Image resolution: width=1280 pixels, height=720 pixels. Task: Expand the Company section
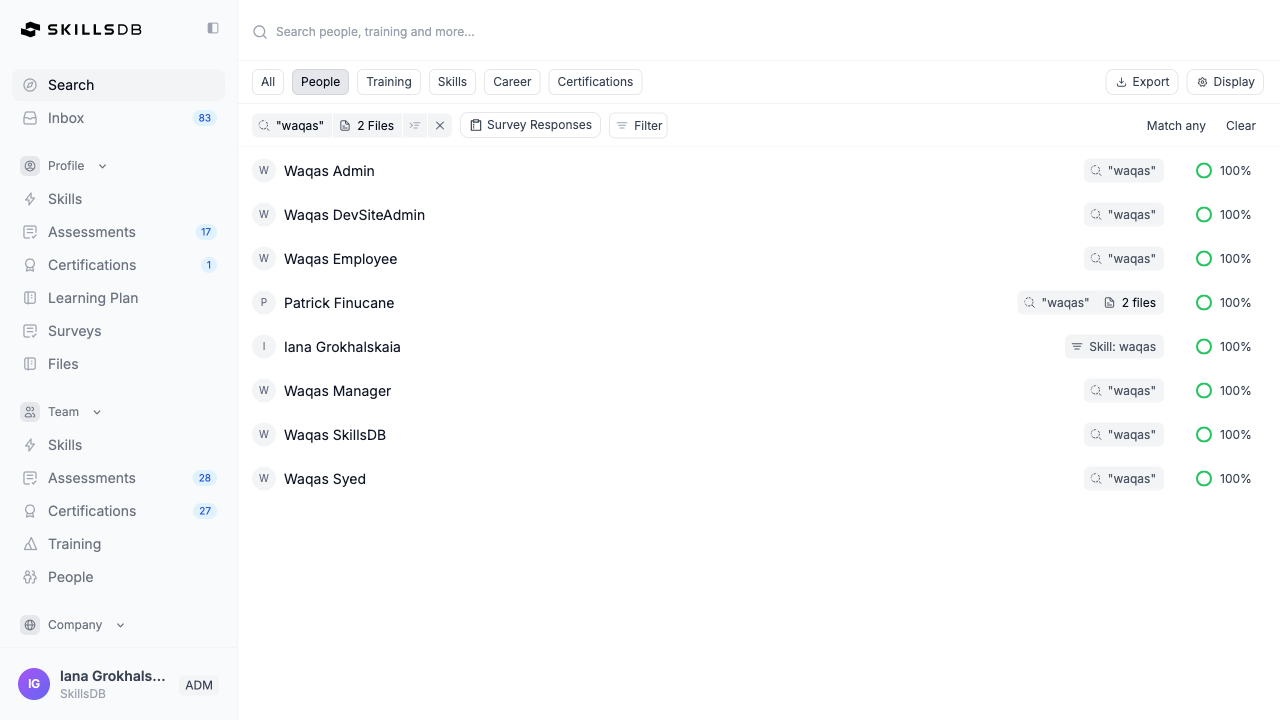click(x=120, y=625)
